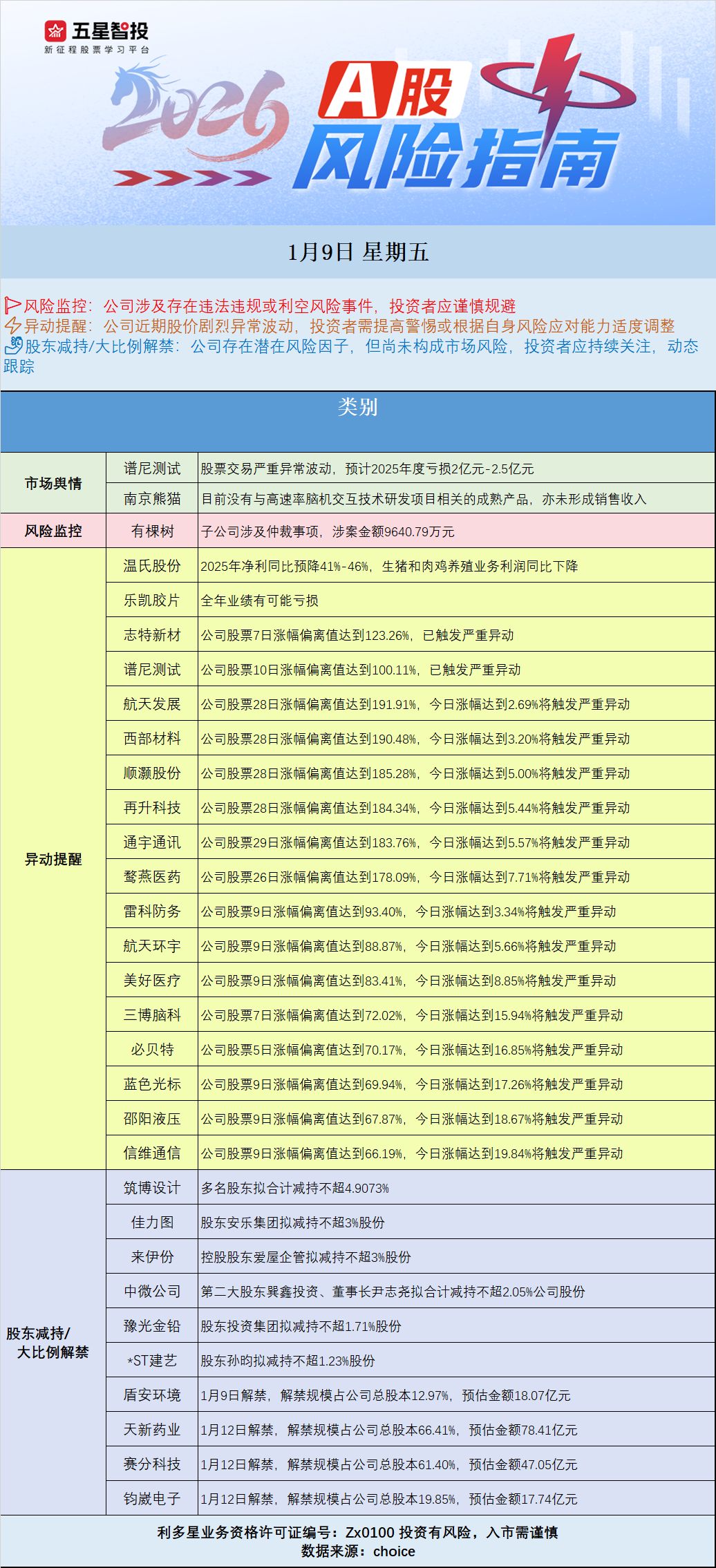The width and height of the screenshot is (716, 1568).
Task: Click the 盾安环境 stock name
Action: pyautogui.click(x=152, y=1395)
